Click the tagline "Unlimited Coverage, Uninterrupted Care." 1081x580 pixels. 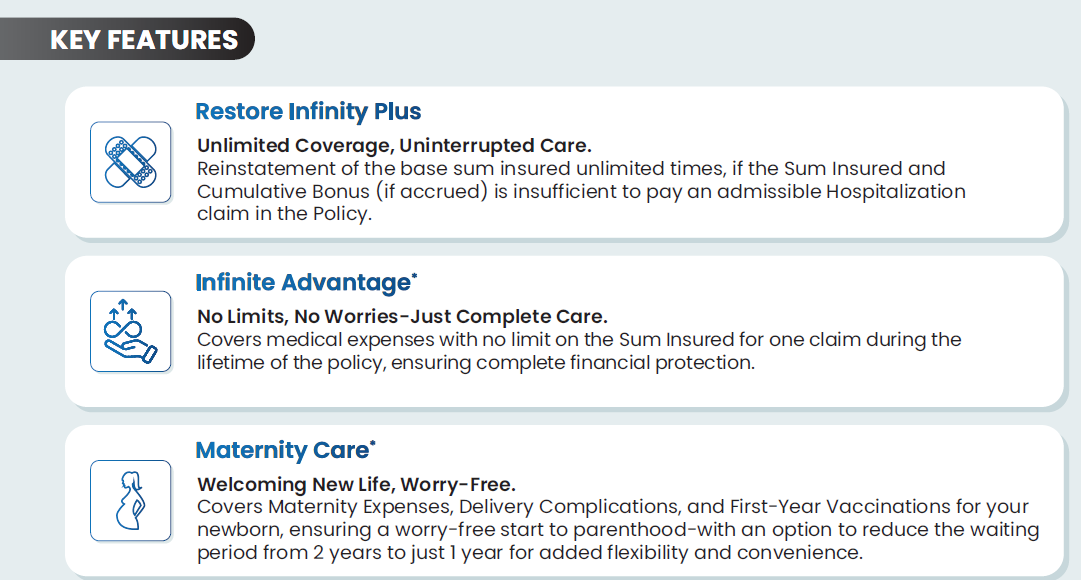click(x=394, y=146)
